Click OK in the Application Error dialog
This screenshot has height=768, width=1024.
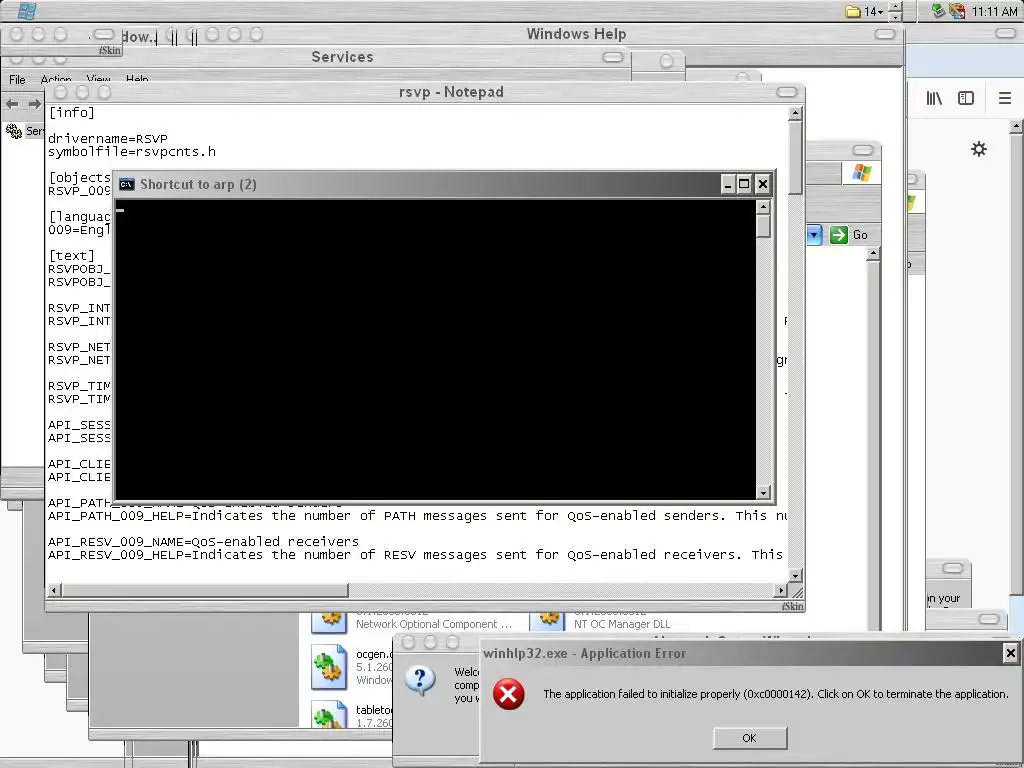click(750, 738)
